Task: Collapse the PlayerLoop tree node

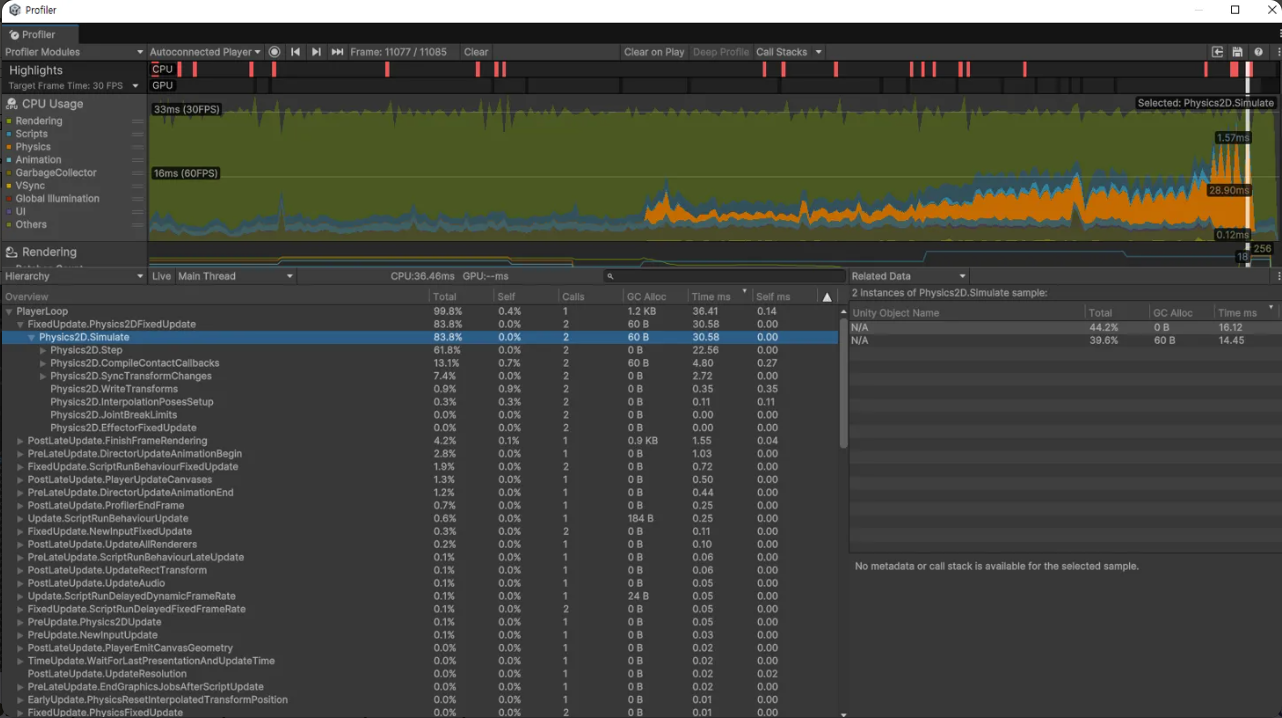Action: coord(9,312)
